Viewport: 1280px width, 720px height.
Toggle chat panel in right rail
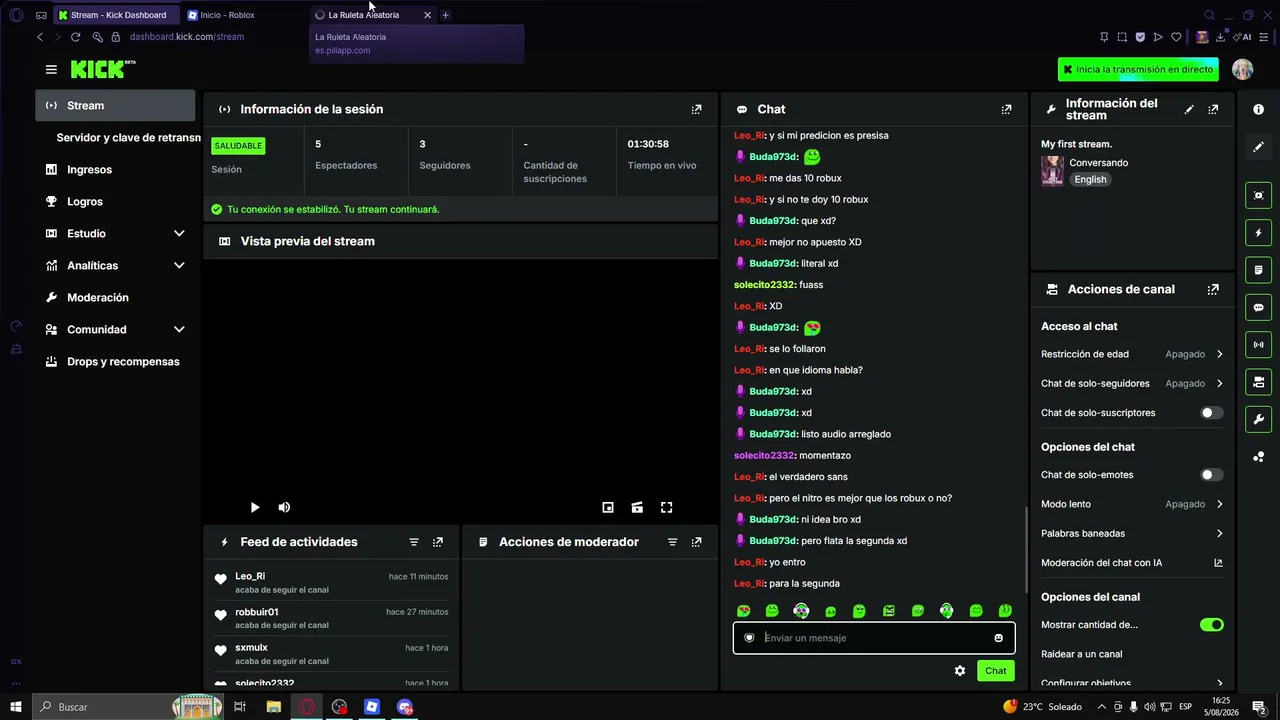[1258, 307]
